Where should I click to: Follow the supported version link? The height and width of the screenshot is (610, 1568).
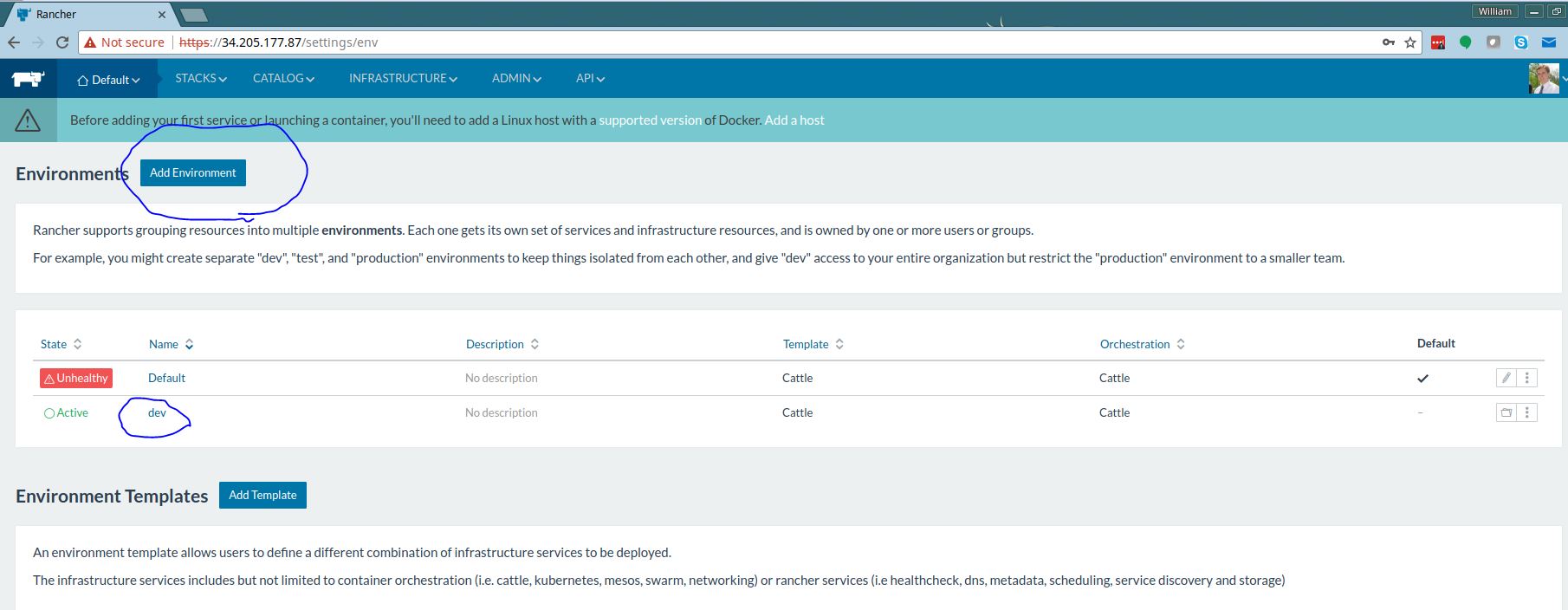650,120
